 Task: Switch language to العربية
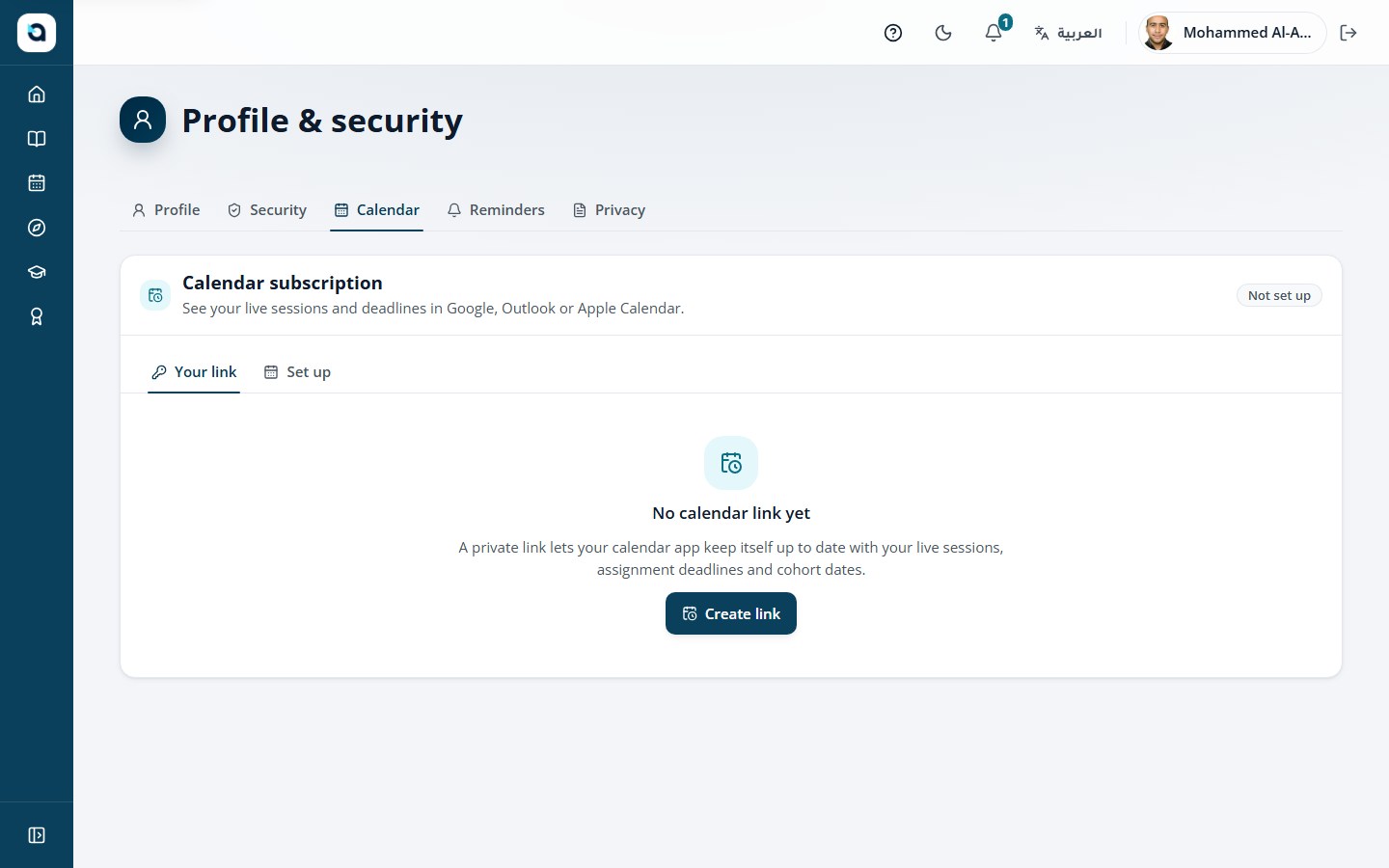pos(1068,33)
